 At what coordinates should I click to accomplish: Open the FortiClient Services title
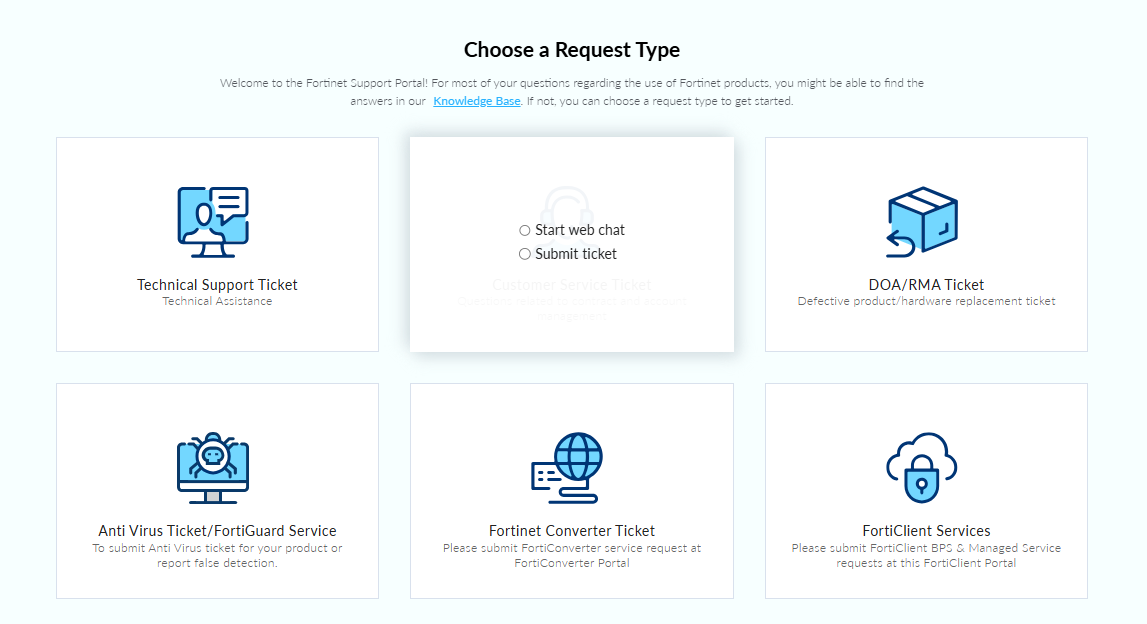(x=926, y=531)
